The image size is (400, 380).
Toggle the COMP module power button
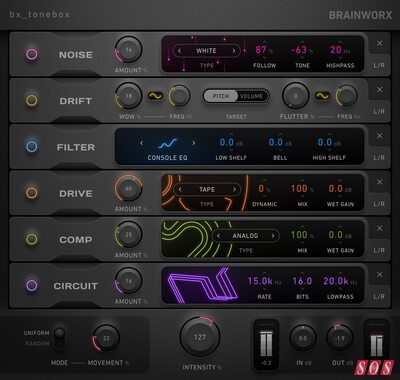32,239
